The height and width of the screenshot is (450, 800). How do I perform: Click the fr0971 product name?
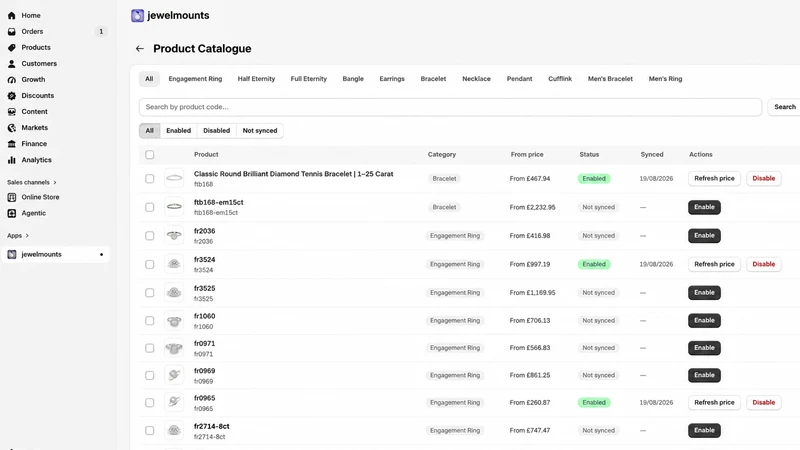click(x=205, y=343)
